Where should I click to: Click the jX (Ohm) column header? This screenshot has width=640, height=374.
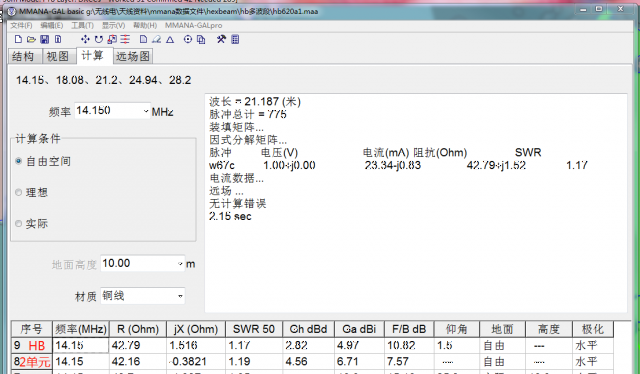point(196,329)
